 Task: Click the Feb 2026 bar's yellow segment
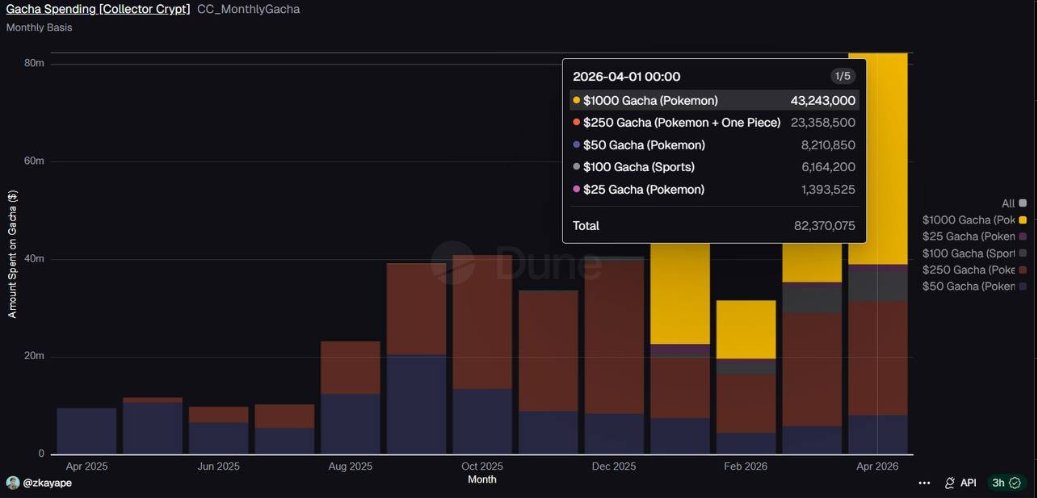pos(746,329)
